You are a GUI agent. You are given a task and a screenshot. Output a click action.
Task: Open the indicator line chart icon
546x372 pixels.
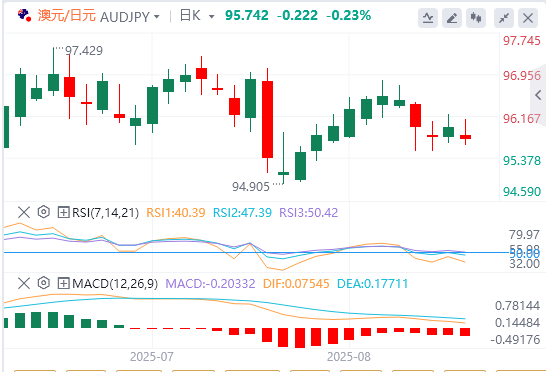(428, 18)
